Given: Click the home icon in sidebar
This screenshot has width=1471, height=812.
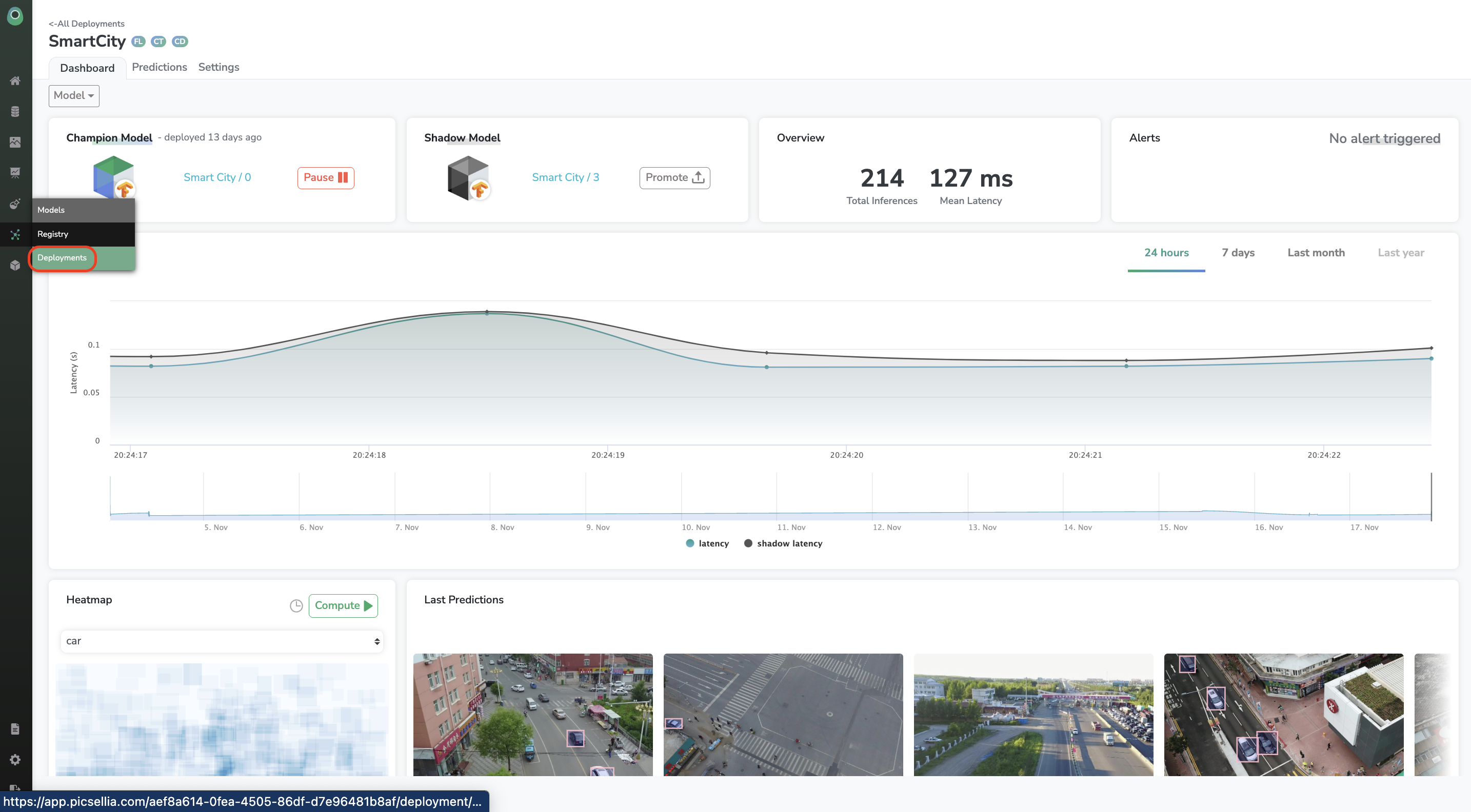Looking at the screenshot, I should (15, 80).
